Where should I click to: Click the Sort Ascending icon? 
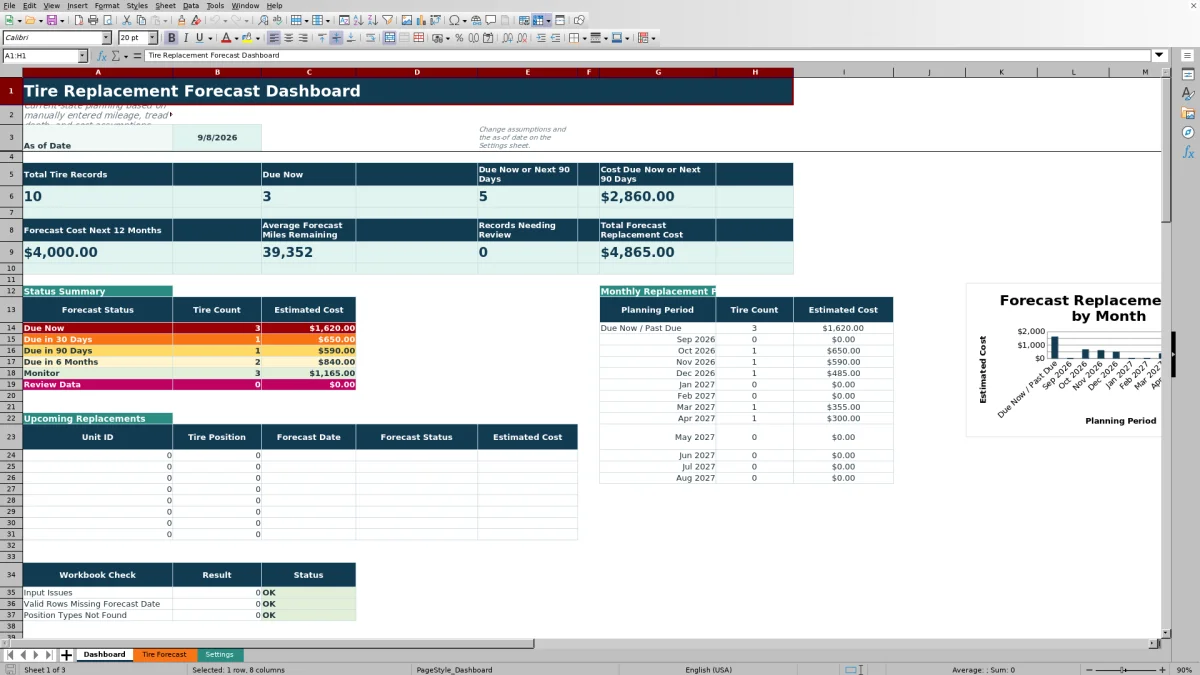pos(358,20)
